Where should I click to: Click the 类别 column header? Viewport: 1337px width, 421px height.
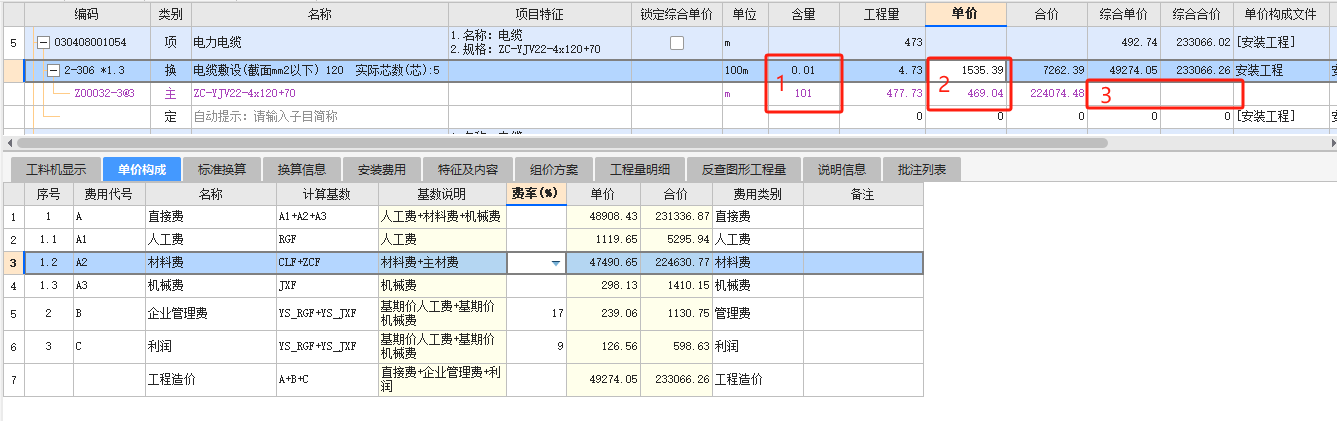tap(170, 14)
